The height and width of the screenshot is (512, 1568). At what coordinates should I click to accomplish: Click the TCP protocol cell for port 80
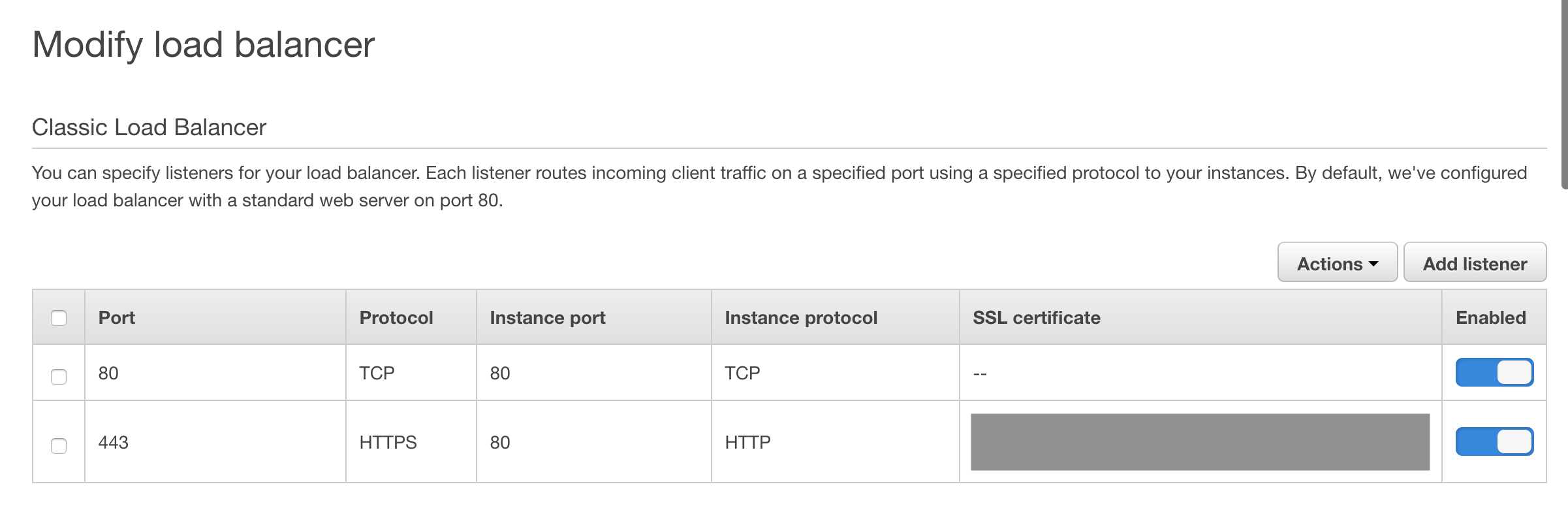click(x=377, y=373)
